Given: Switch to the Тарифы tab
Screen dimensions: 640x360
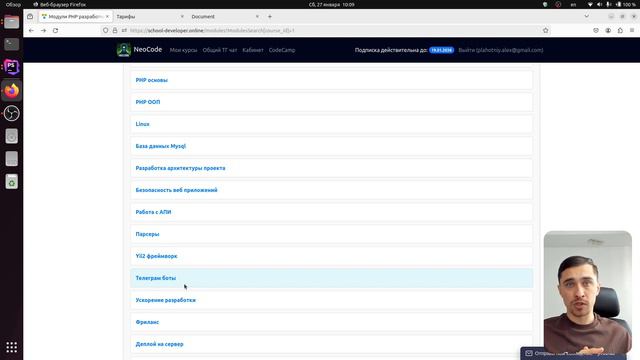Looking at the screenshot, I should (149, 17).
